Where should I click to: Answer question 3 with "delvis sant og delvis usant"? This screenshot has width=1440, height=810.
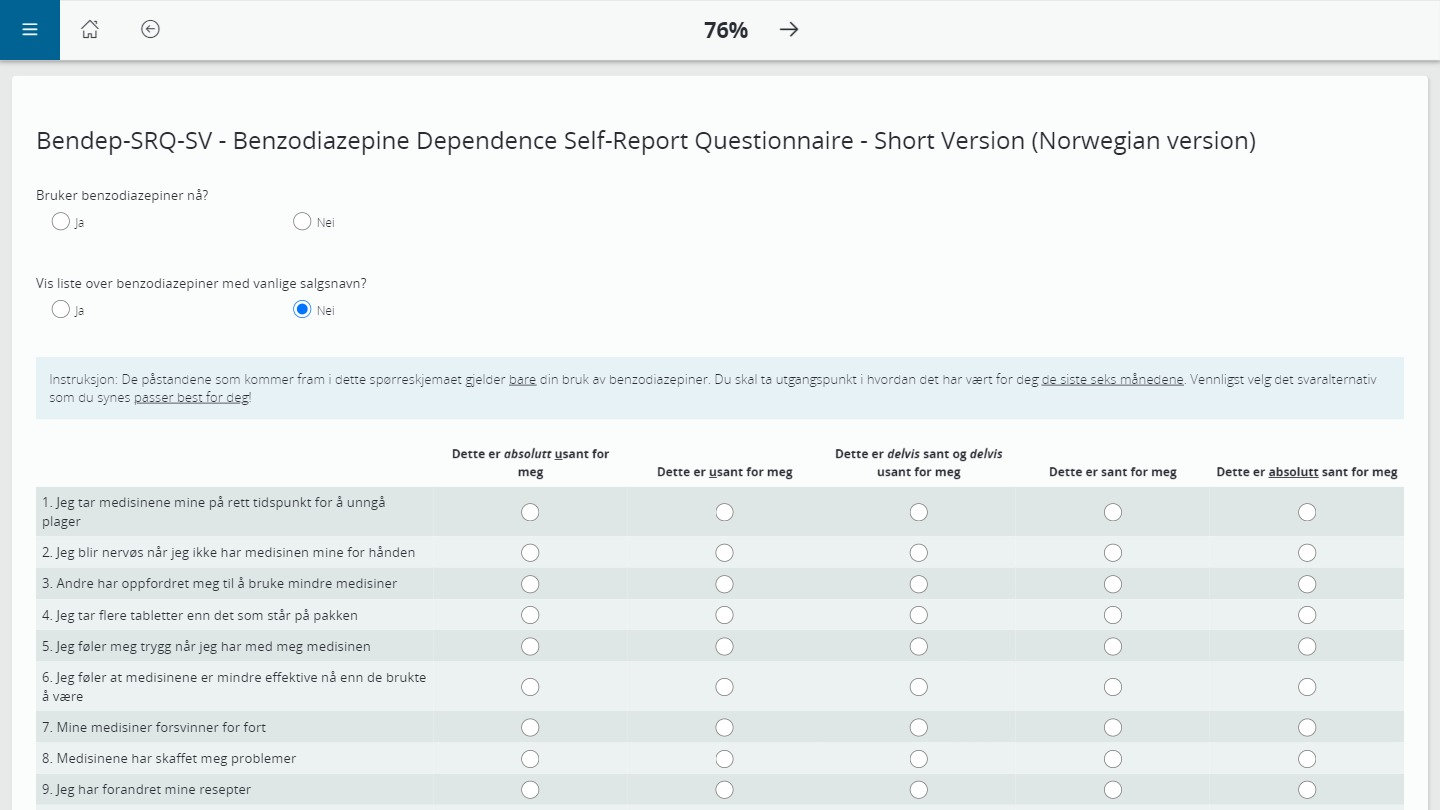(x=918, y=583)
